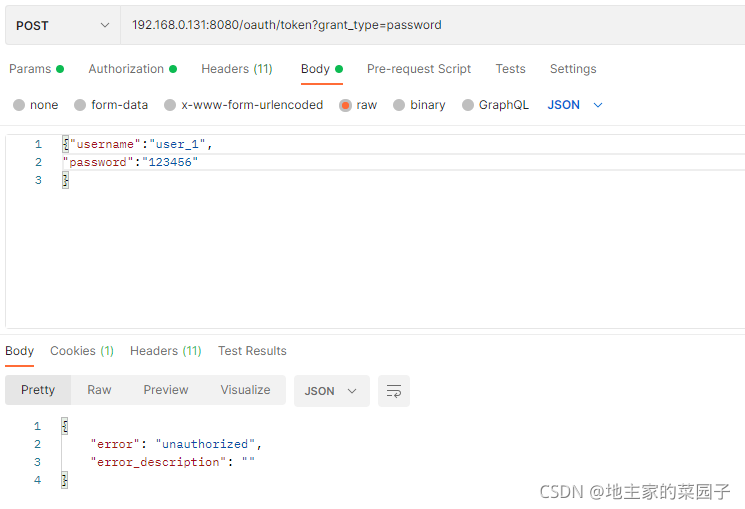Open the blue JSON body format dropdown

[575, 105]
